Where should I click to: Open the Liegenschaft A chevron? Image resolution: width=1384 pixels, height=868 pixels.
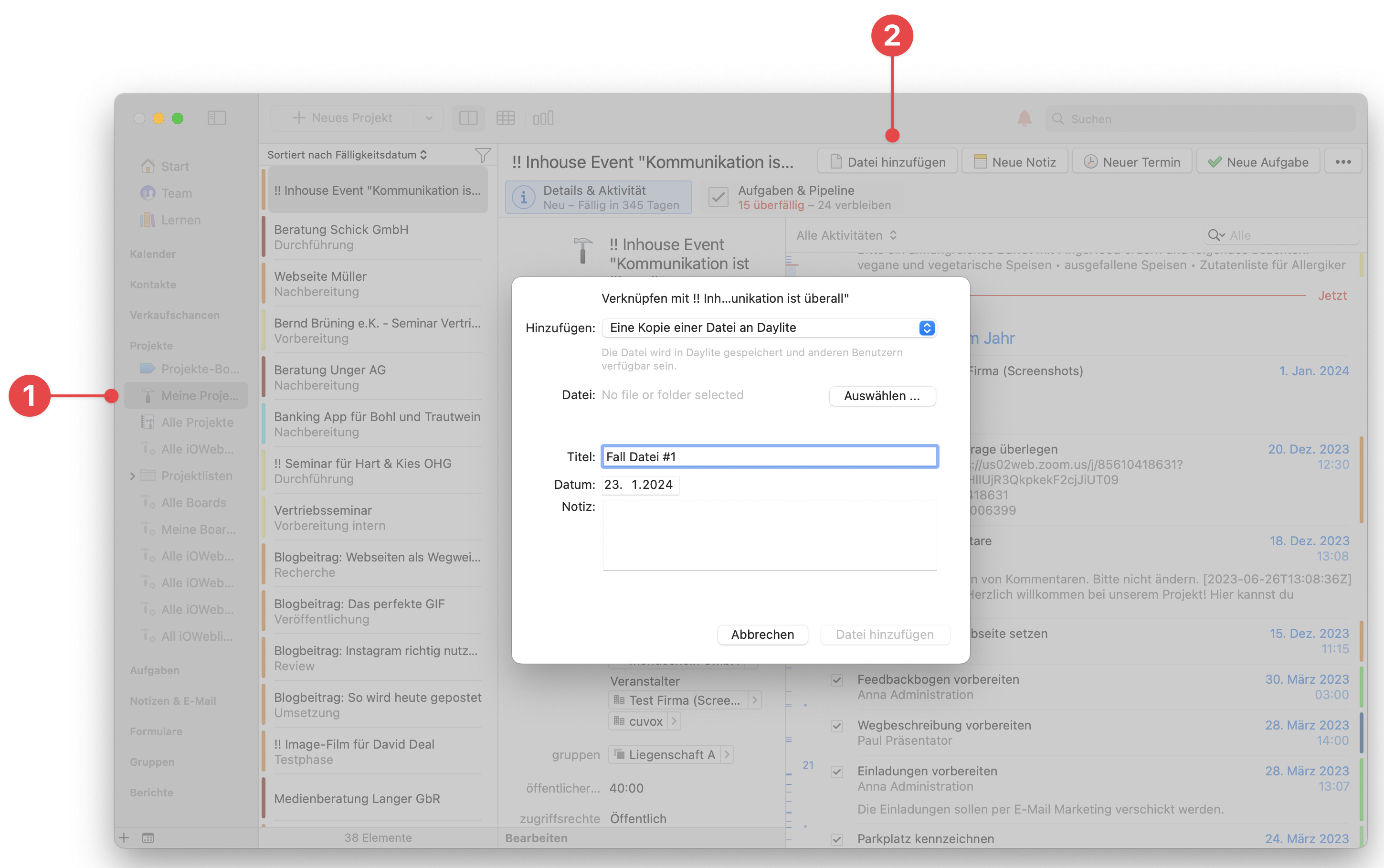(x=727, y=754)
